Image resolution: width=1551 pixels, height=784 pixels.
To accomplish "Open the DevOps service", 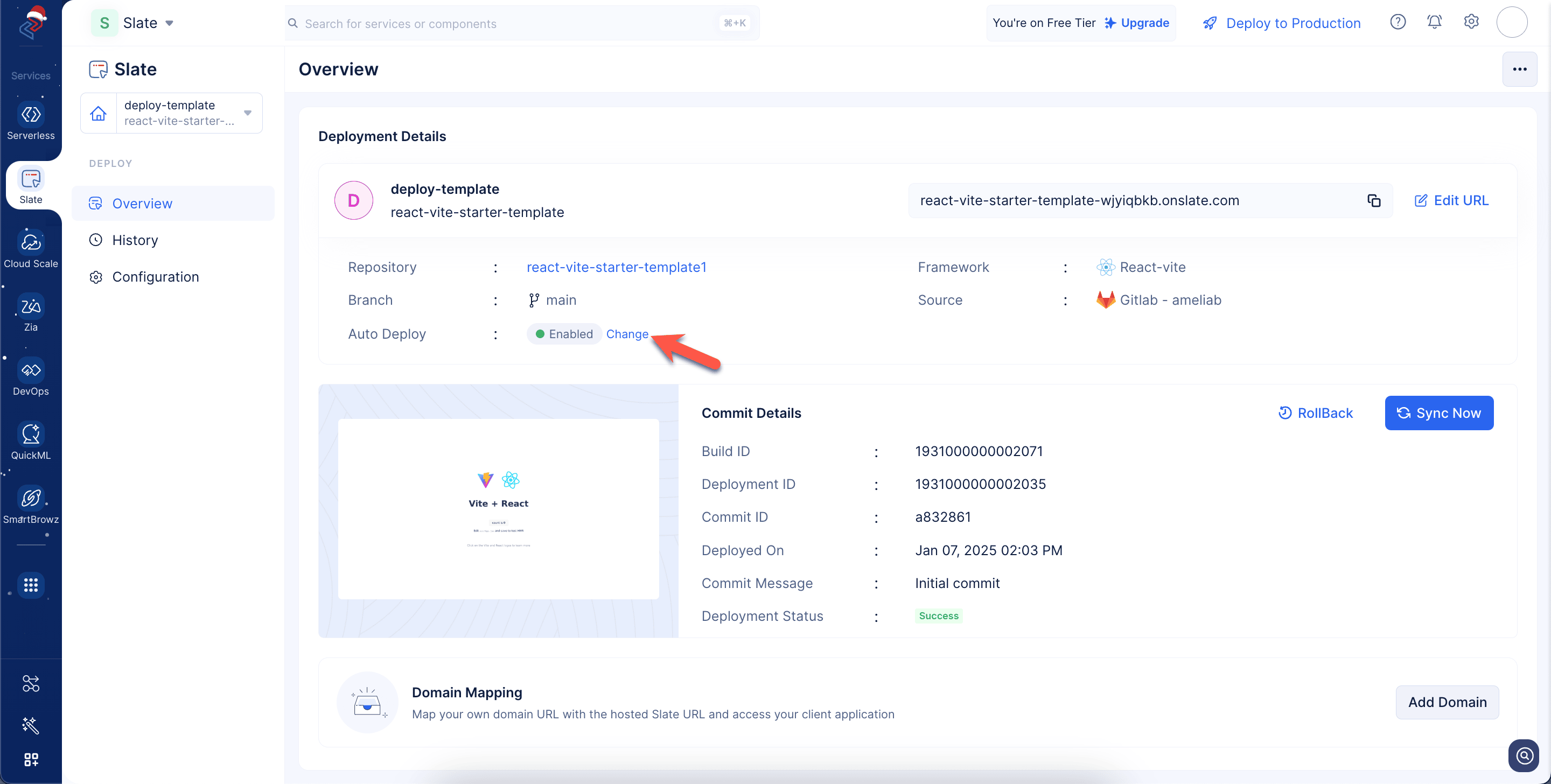I will pyautogui.click(x=31, y=377).
